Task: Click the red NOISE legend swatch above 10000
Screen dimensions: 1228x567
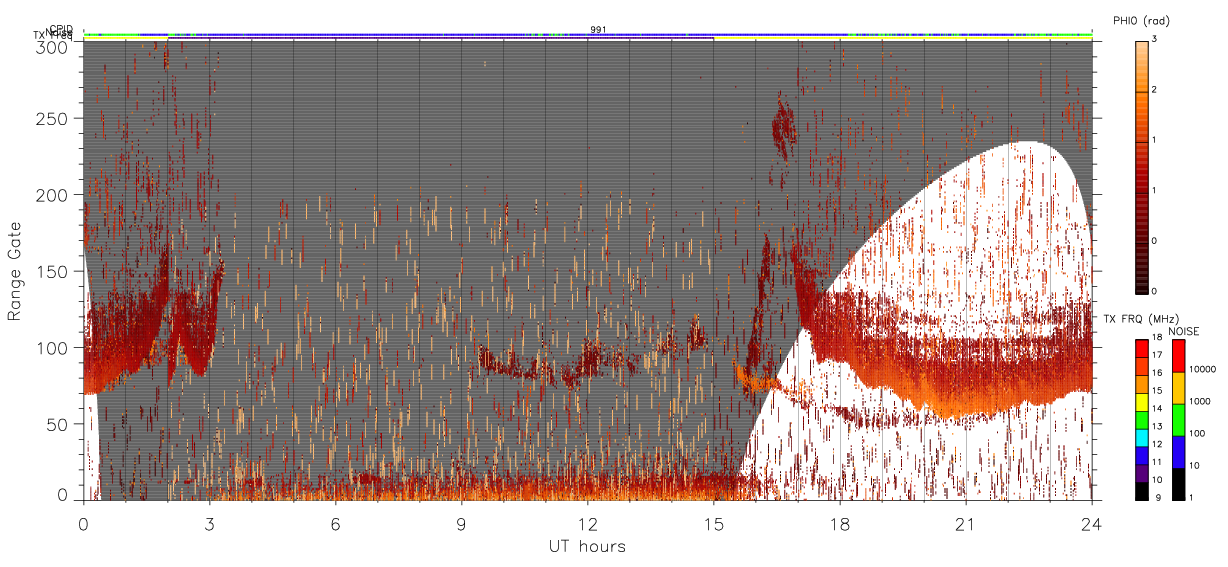Action: [1180, 356]
